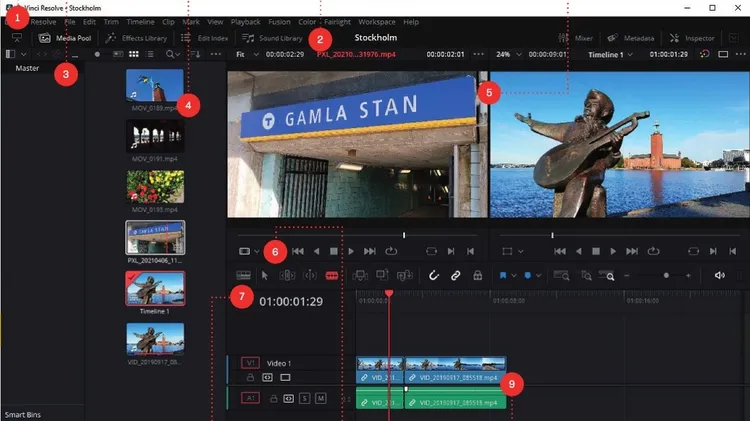Viewport: 750px width, 421px height.
Task: Click the media pool search icon
Action: pos(170,55)
